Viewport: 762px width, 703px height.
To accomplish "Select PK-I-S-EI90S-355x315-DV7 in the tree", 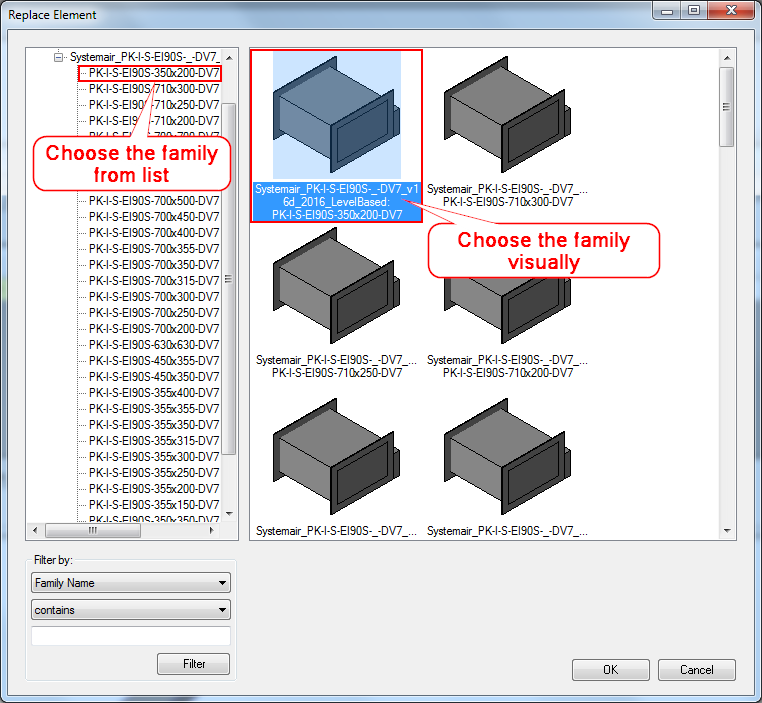I will pos(154,441).
